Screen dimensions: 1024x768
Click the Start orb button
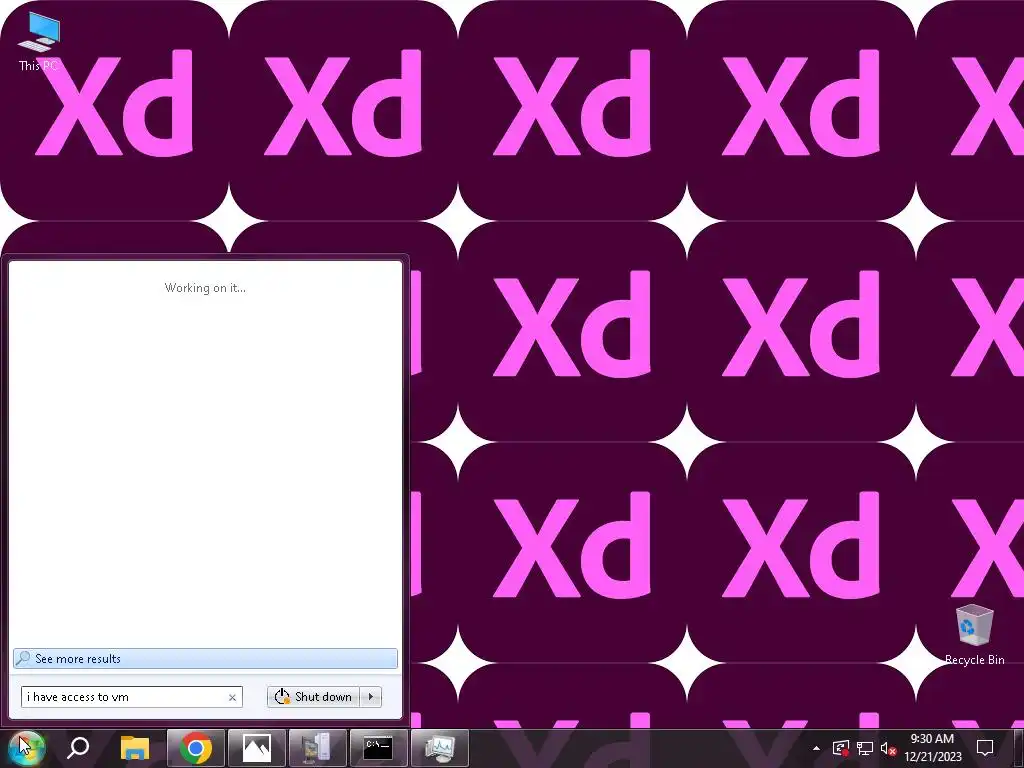coord(25,748)
